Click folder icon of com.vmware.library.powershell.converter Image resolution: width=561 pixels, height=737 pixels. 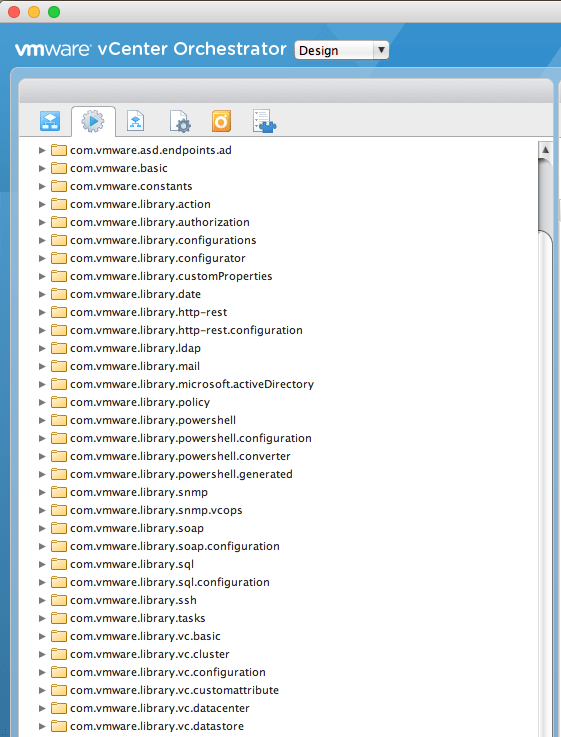pyautogui.click(x=59, y=456)
